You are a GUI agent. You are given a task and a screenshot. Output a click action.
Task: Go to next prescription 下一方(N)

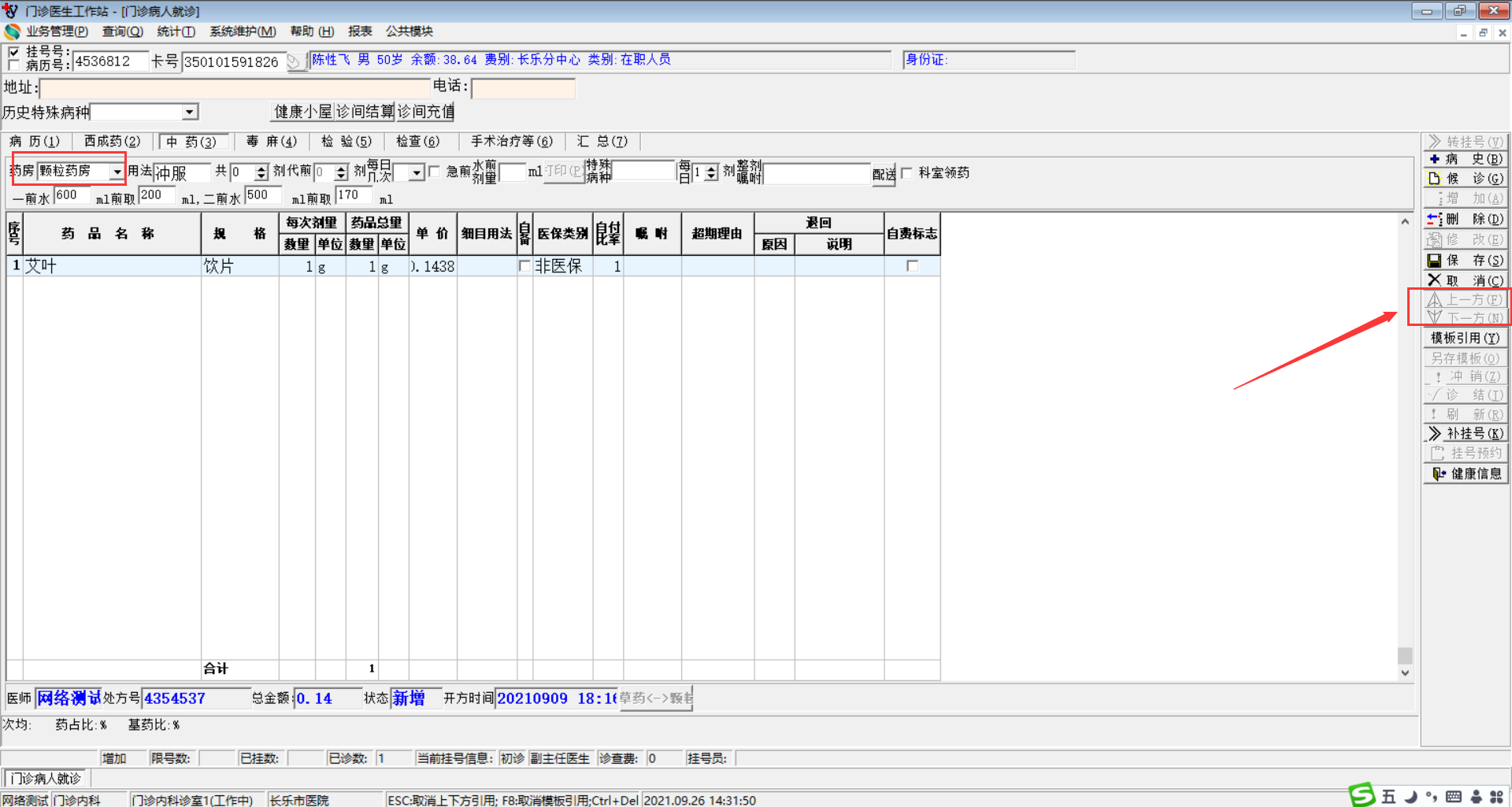click(1466, 317)
